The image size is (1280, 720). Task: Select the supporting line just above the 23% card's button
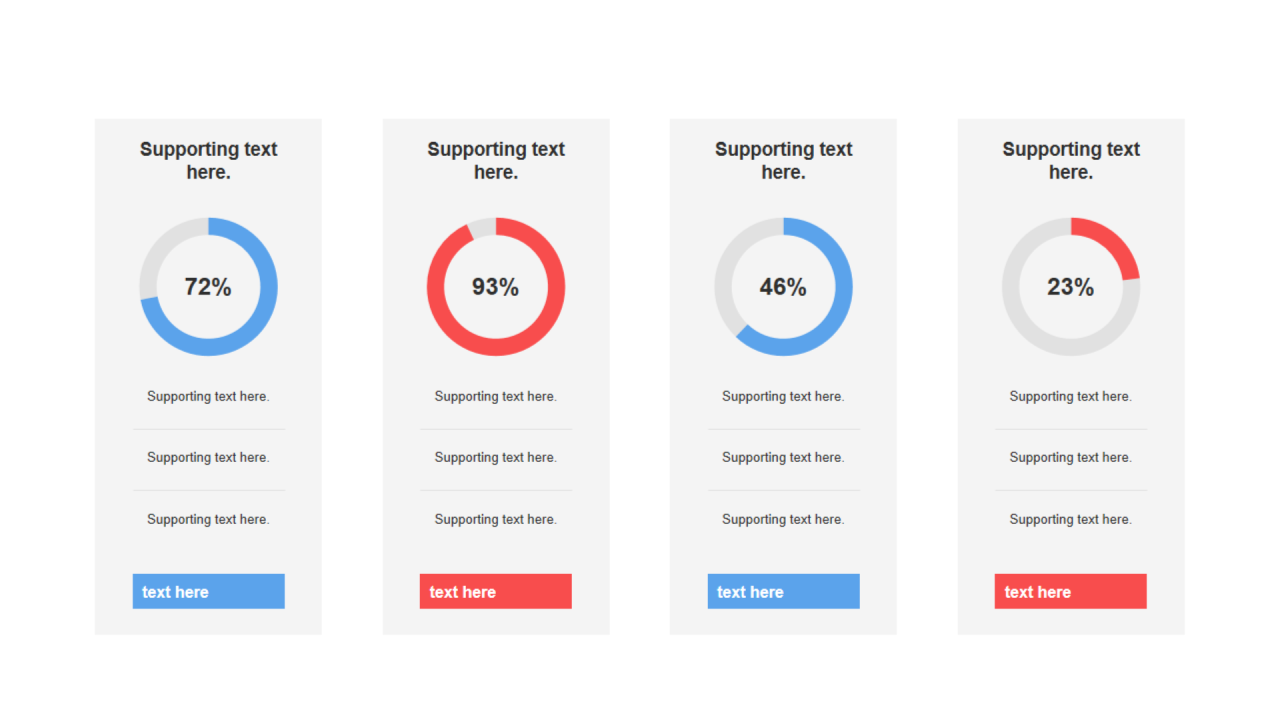point(1070,519)
